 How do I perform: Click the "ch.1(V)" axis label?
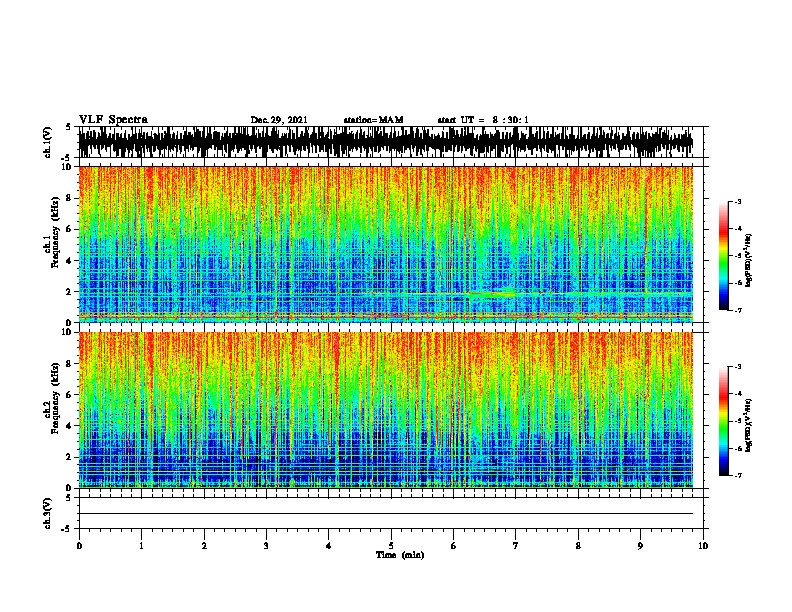tap(48, 142)
